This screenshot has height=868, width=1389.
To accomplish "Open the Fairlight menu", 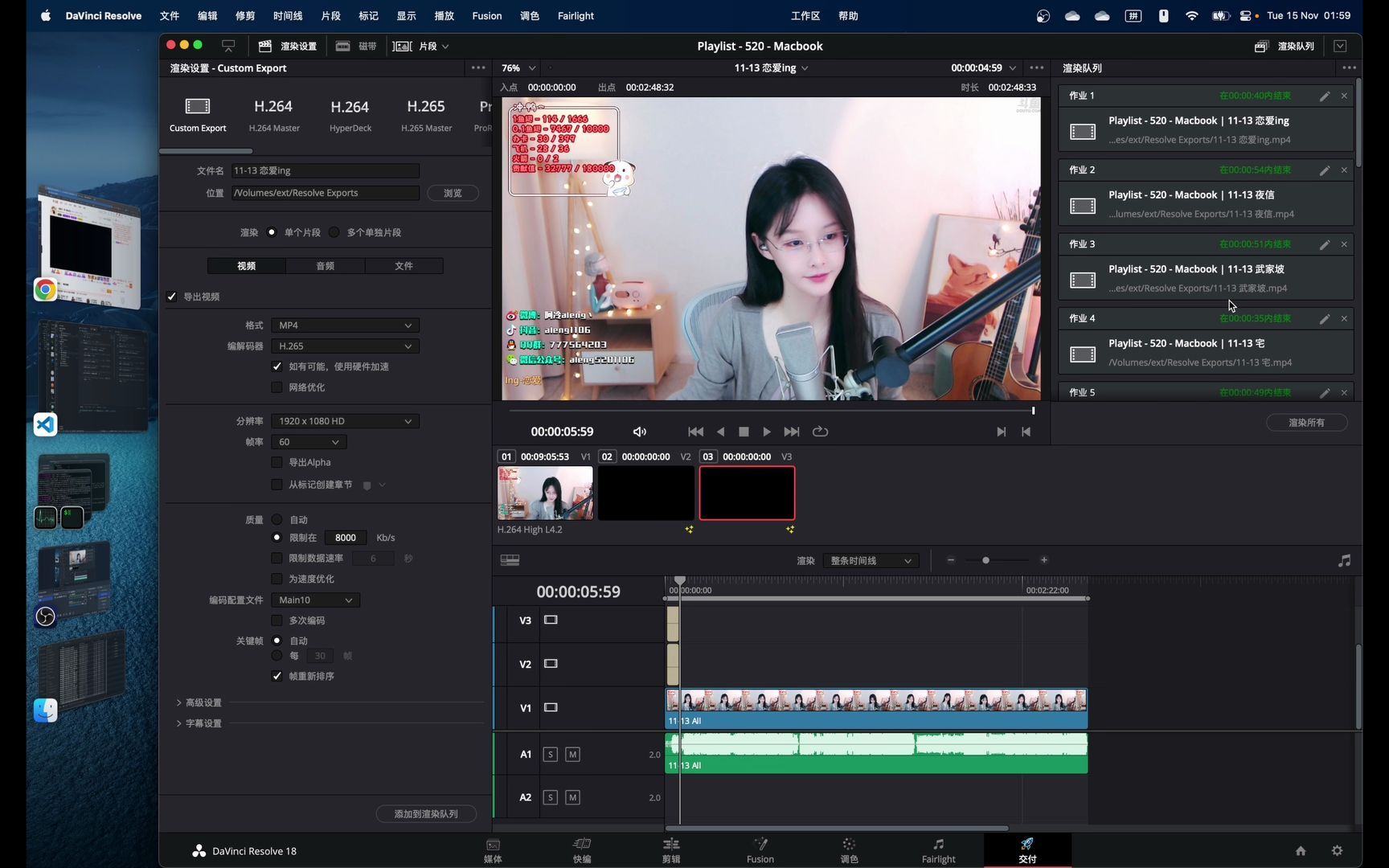I will [x=576, y=15].
